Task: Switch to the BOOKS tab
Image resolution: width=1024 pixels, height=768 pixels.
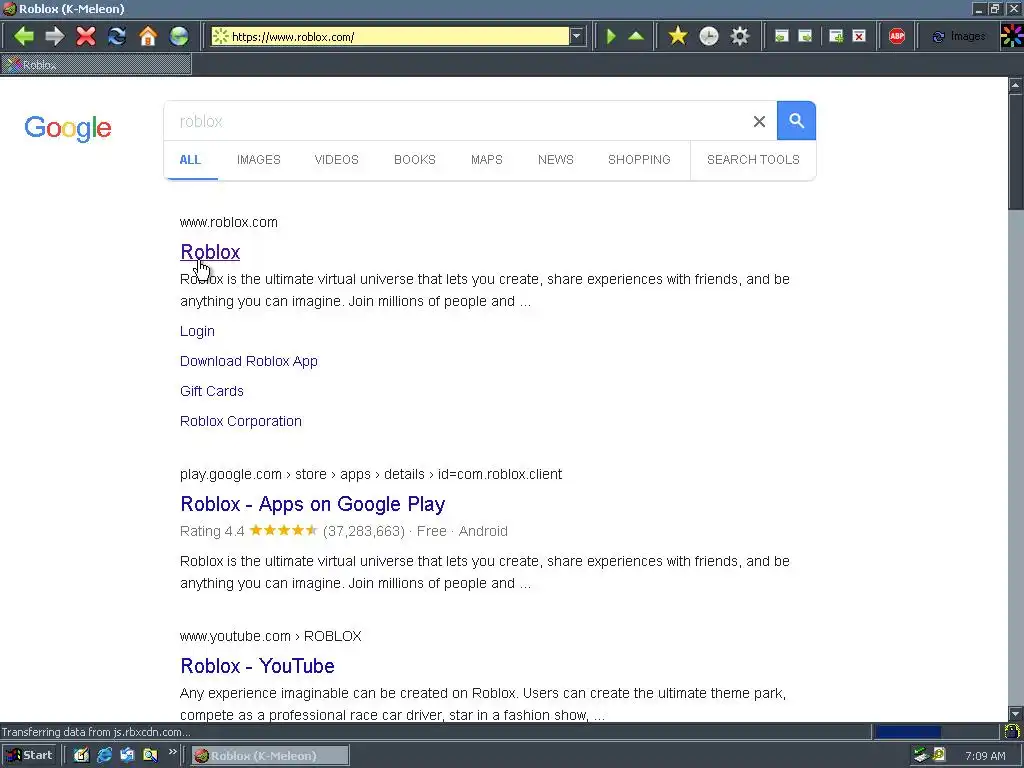Action: (x=415, y=159)
